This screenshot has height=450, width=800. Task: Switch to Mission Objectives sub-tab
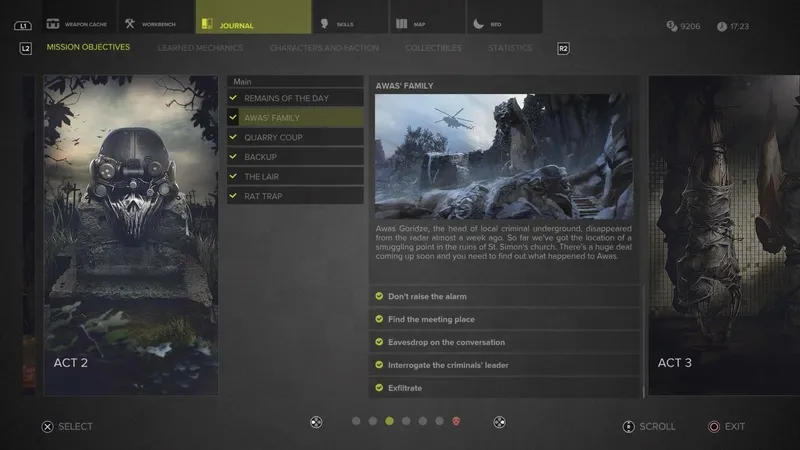pos(88,47)
